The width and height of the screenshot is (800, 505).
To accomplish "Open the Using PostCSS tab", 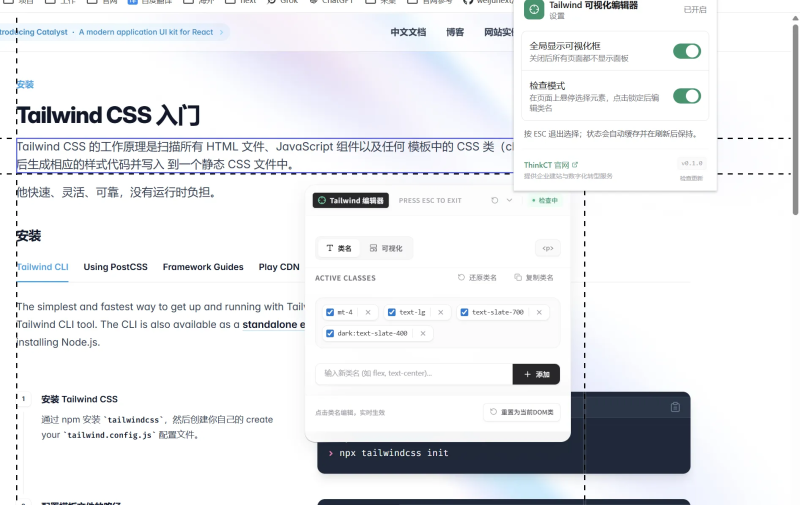I will pos(115,267).
